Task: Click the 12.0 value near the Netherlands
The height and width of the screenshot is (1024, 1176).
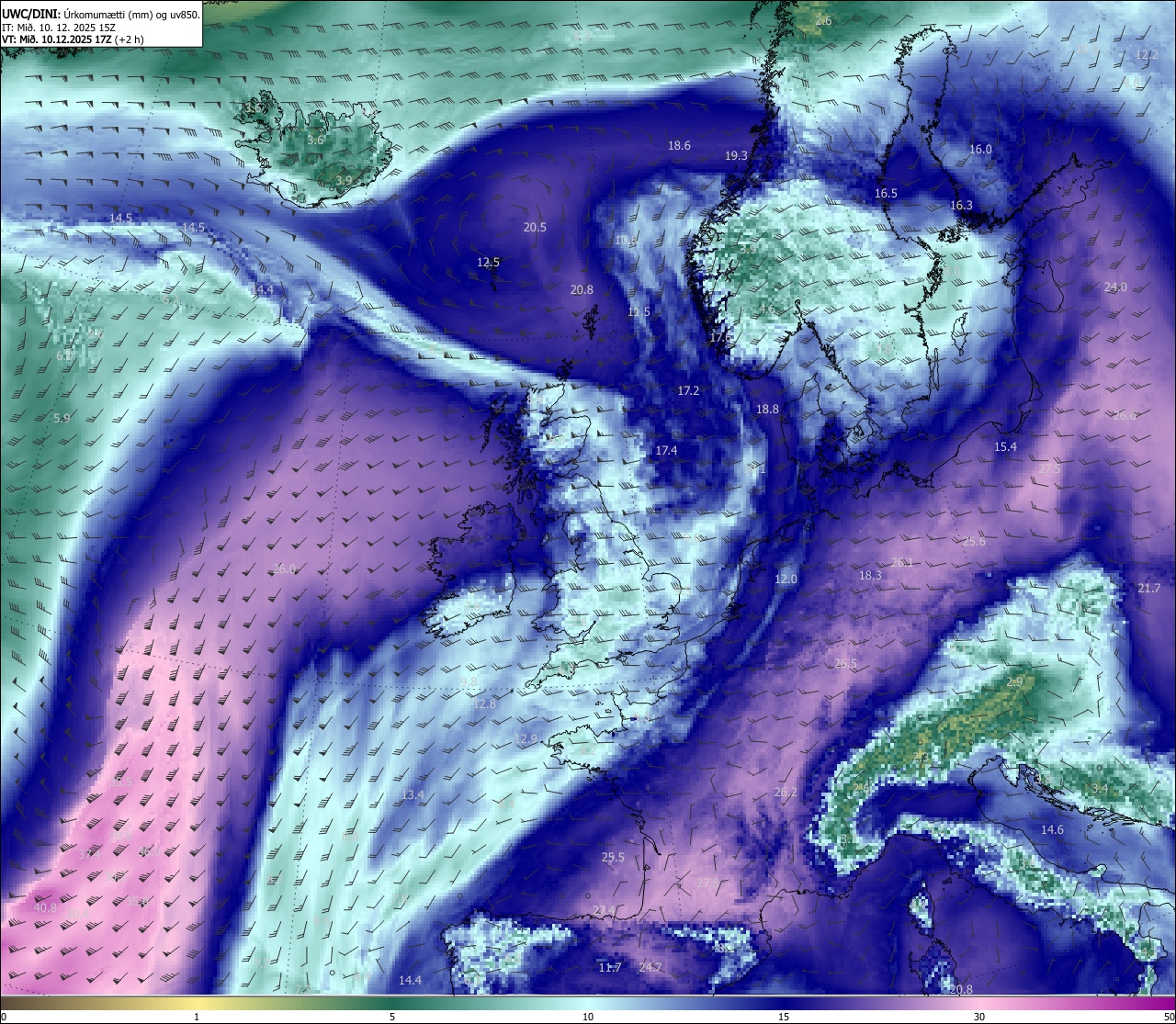Action: 786,579
